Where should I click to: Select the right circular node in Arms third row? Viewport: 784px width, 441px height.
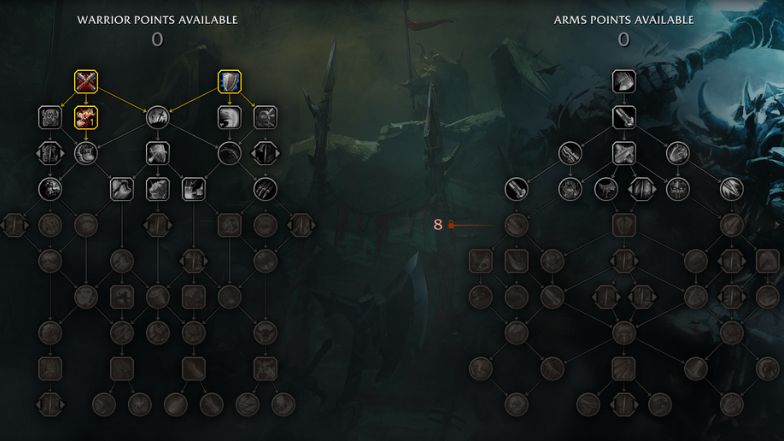coord(678,154)
